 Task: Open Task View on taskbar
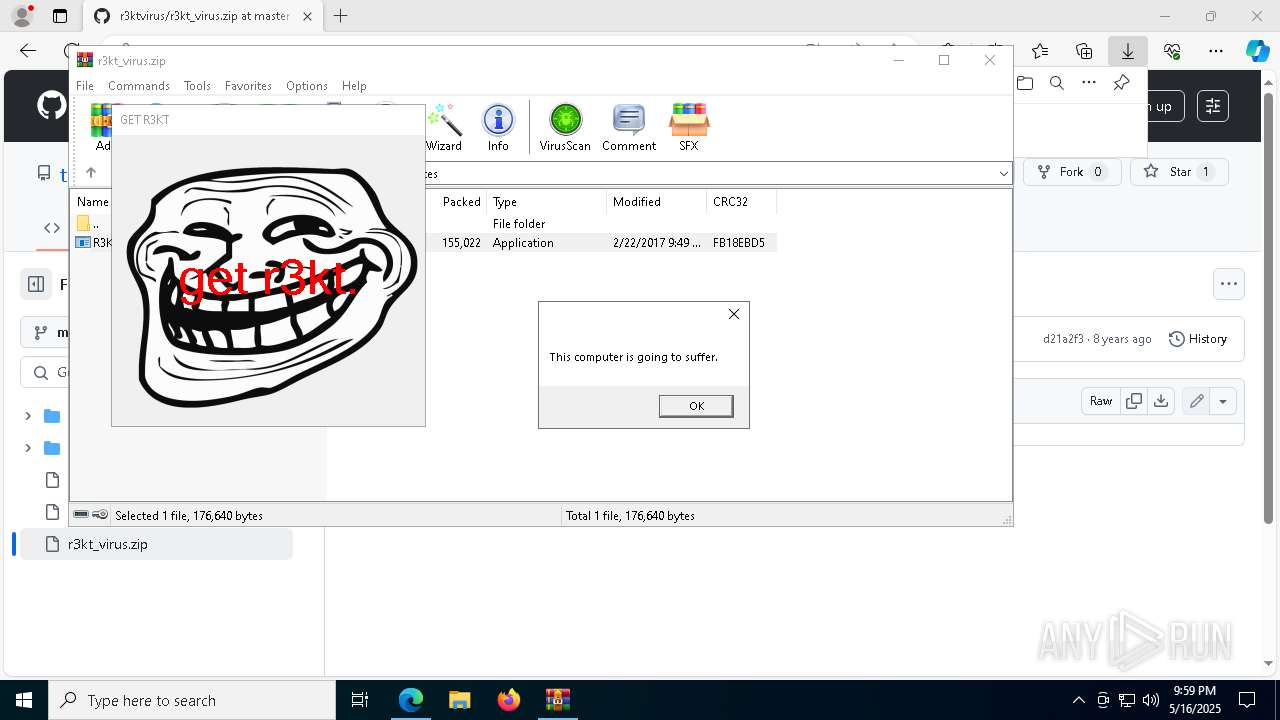click(360, 700)
